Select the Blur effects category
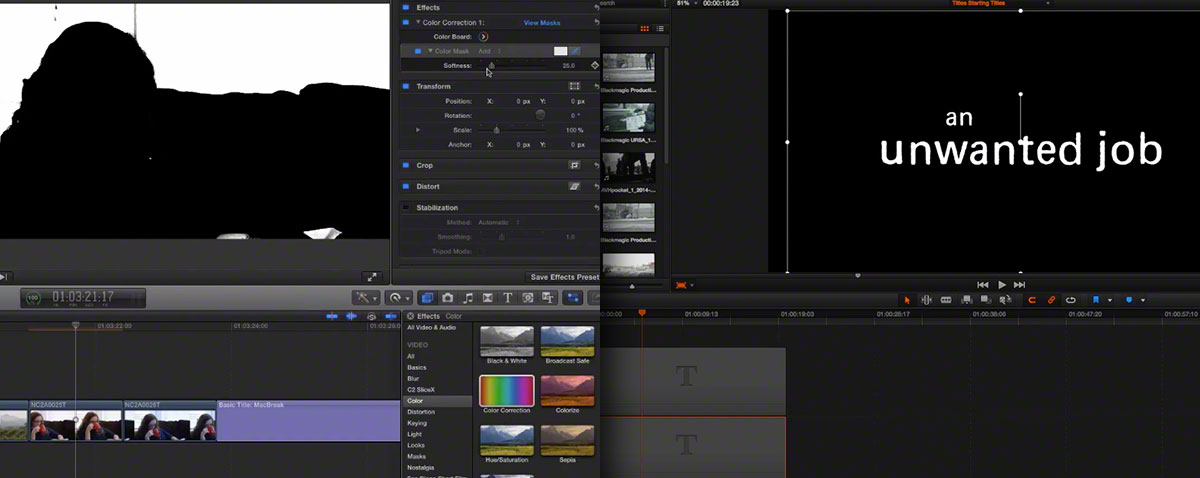The width and height of the screenshot is (1200, 478). pyautogui.click(x=413, y=378)
